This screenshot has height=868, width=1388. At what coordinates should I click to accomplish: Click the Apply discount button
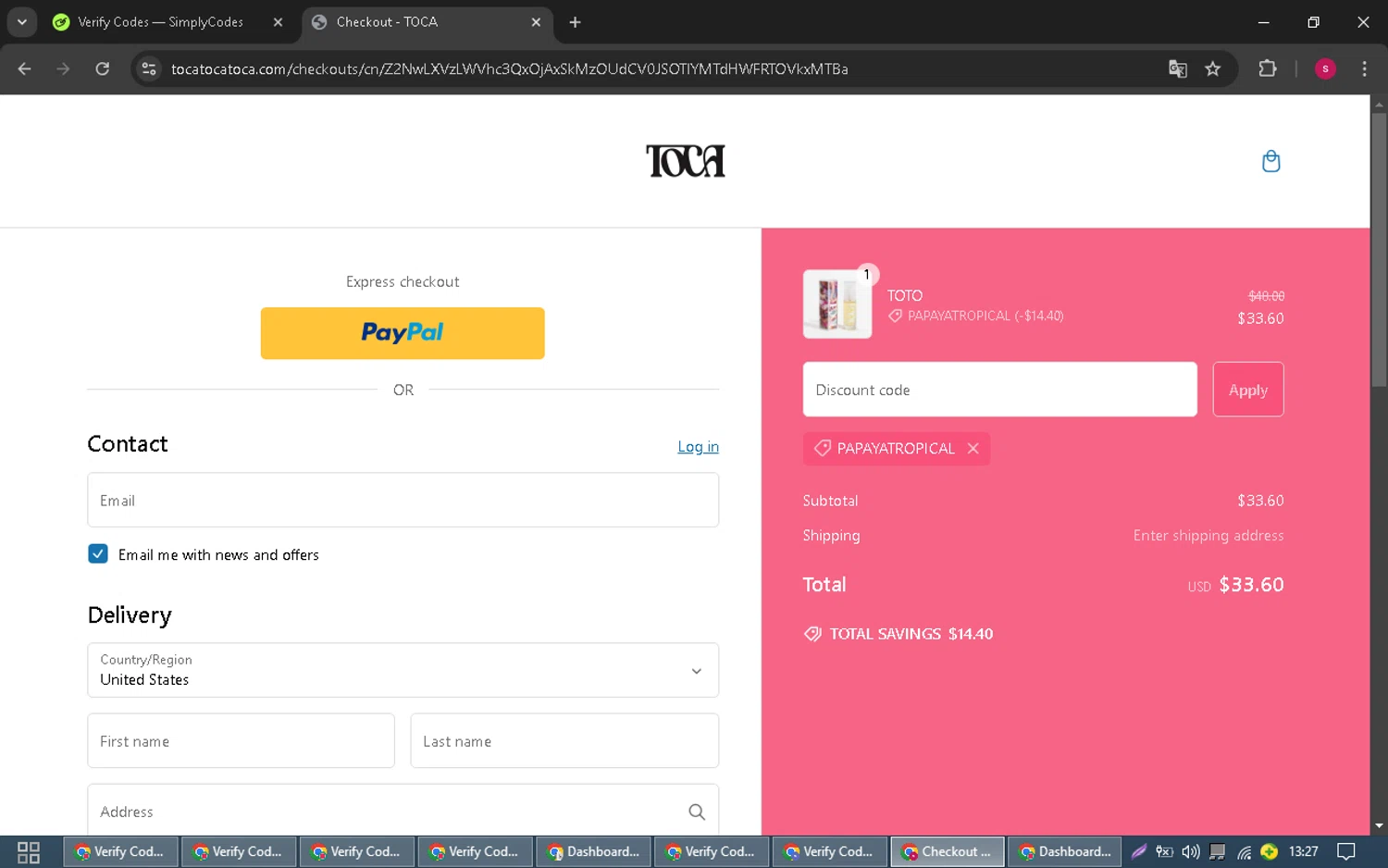[x=1248, y=390]
